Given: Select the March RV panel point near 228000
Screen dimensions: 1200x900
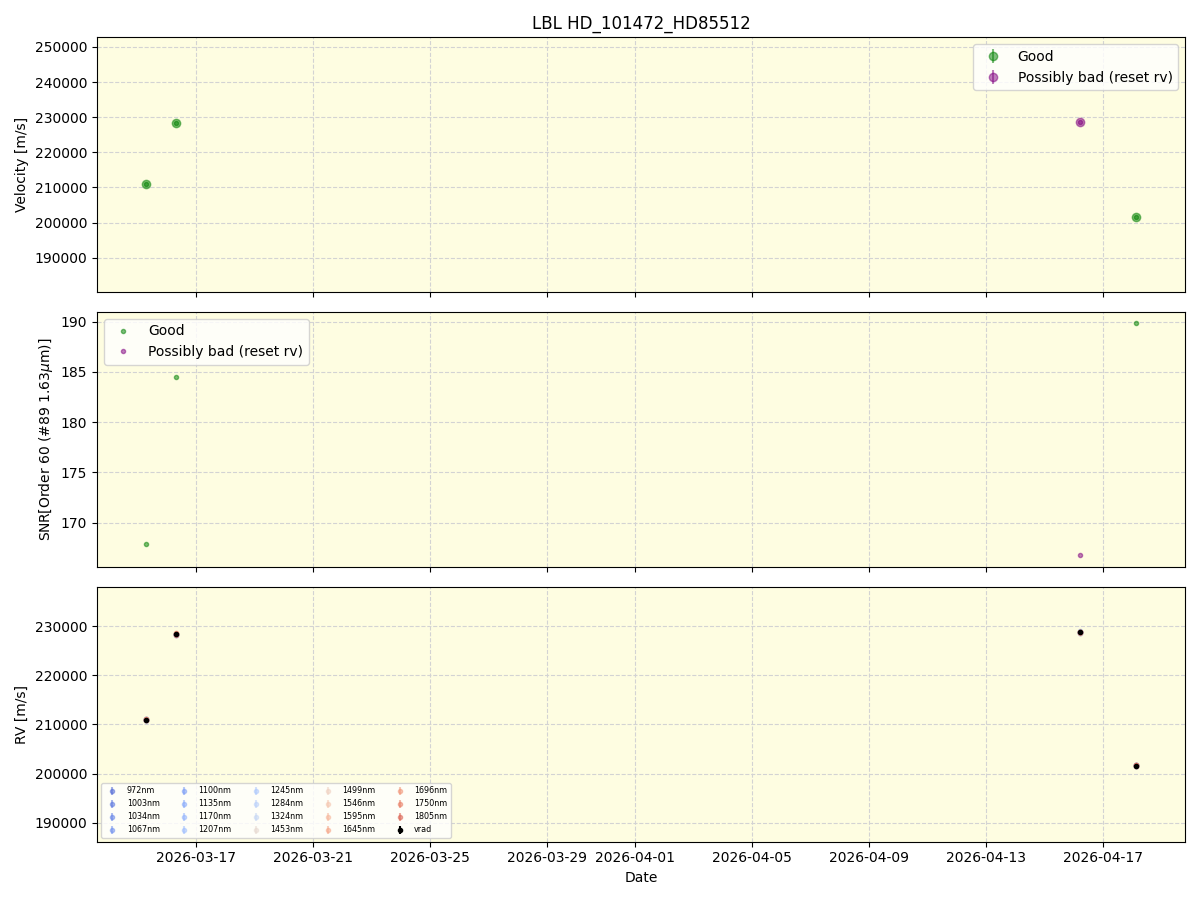Looking at the screenshot, I should 176,634.
